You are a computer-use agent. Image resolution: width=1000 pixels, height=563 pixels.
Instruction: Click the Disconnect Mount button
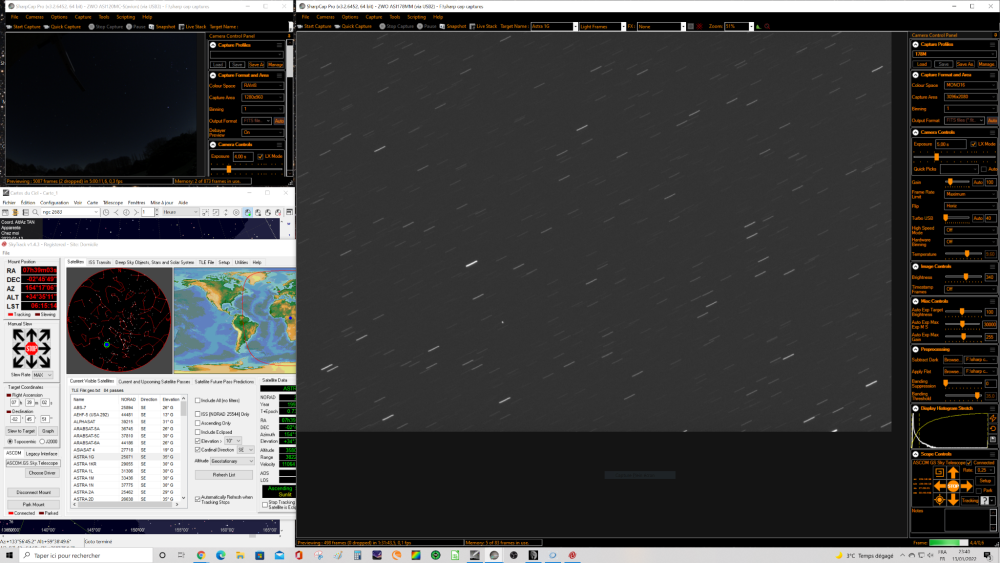click(33, 492)
